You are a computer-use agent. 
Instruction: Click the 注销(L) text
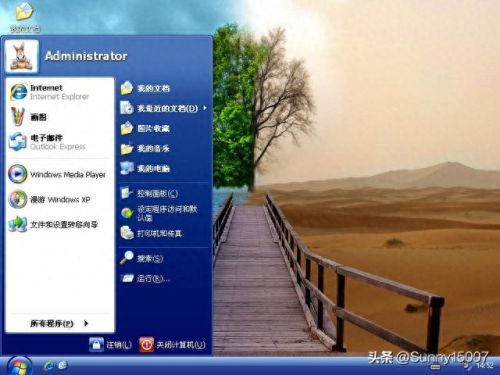pyautogui.click(x=119, y=345)
